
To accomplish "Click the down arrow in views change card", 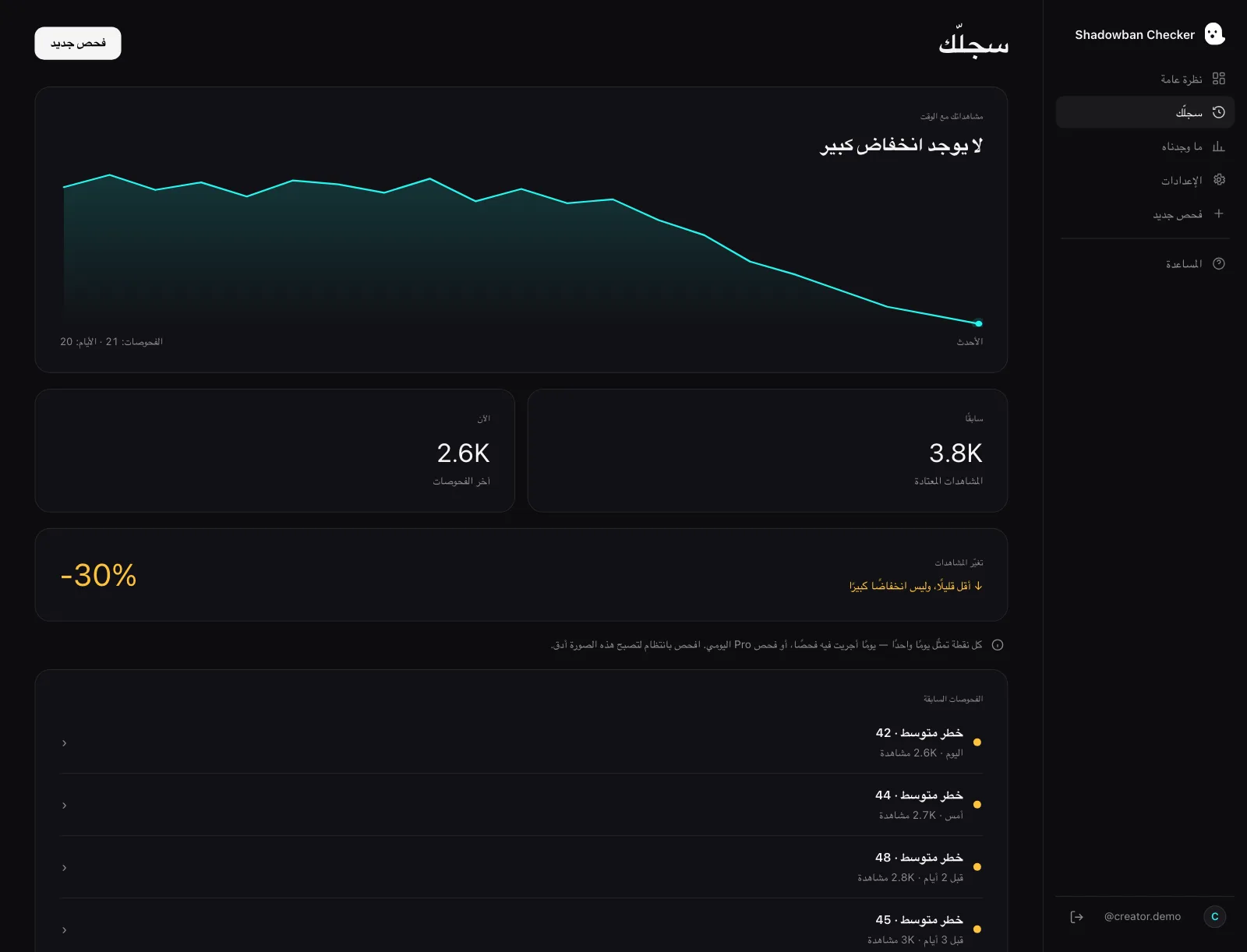I will [979, 586].
